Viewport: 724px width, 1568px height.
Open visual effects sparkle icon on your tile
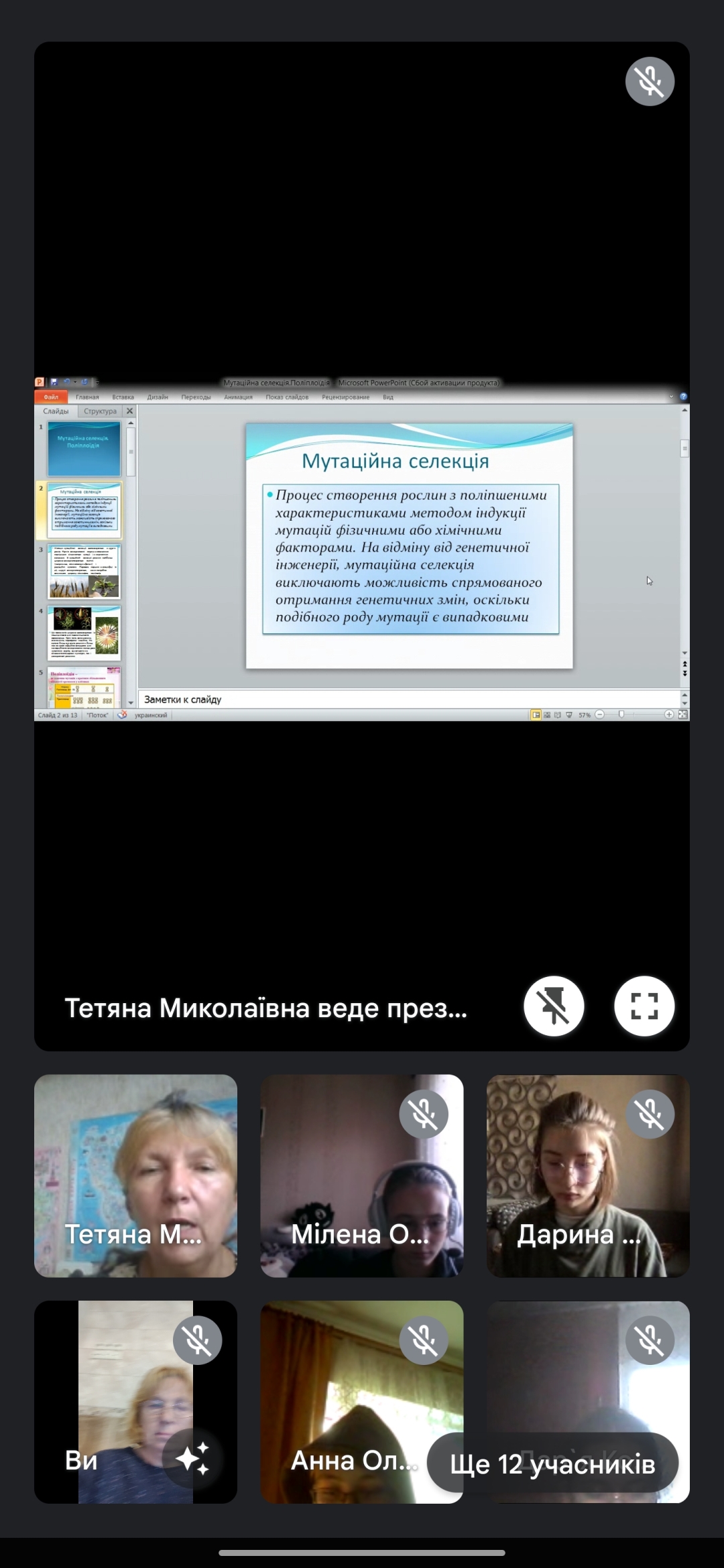click(192, 1459)
